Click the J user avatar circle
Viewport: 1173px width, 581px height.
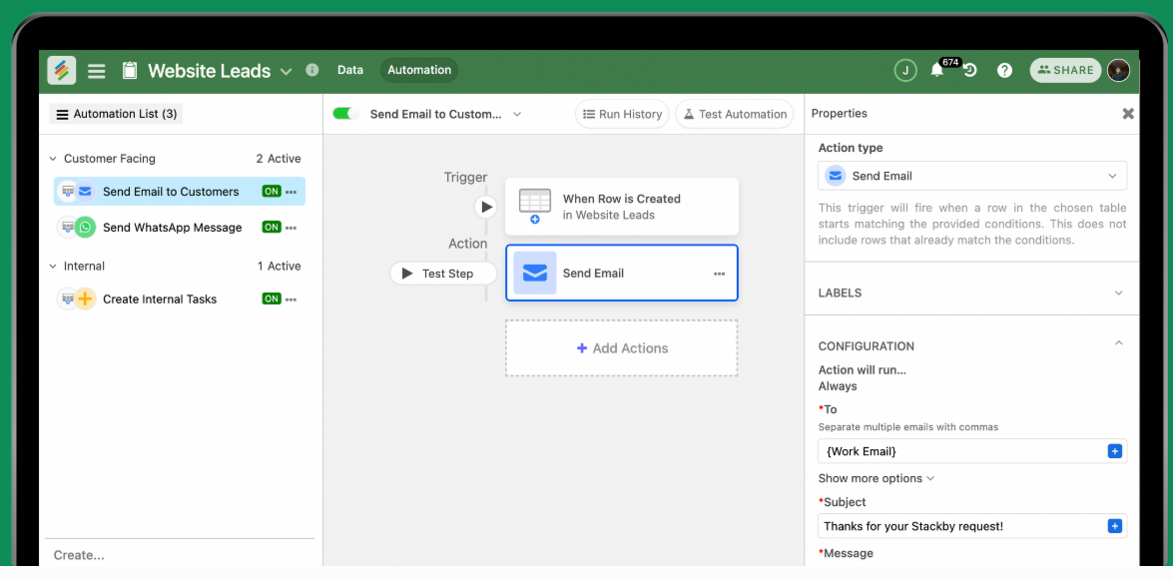905,70
